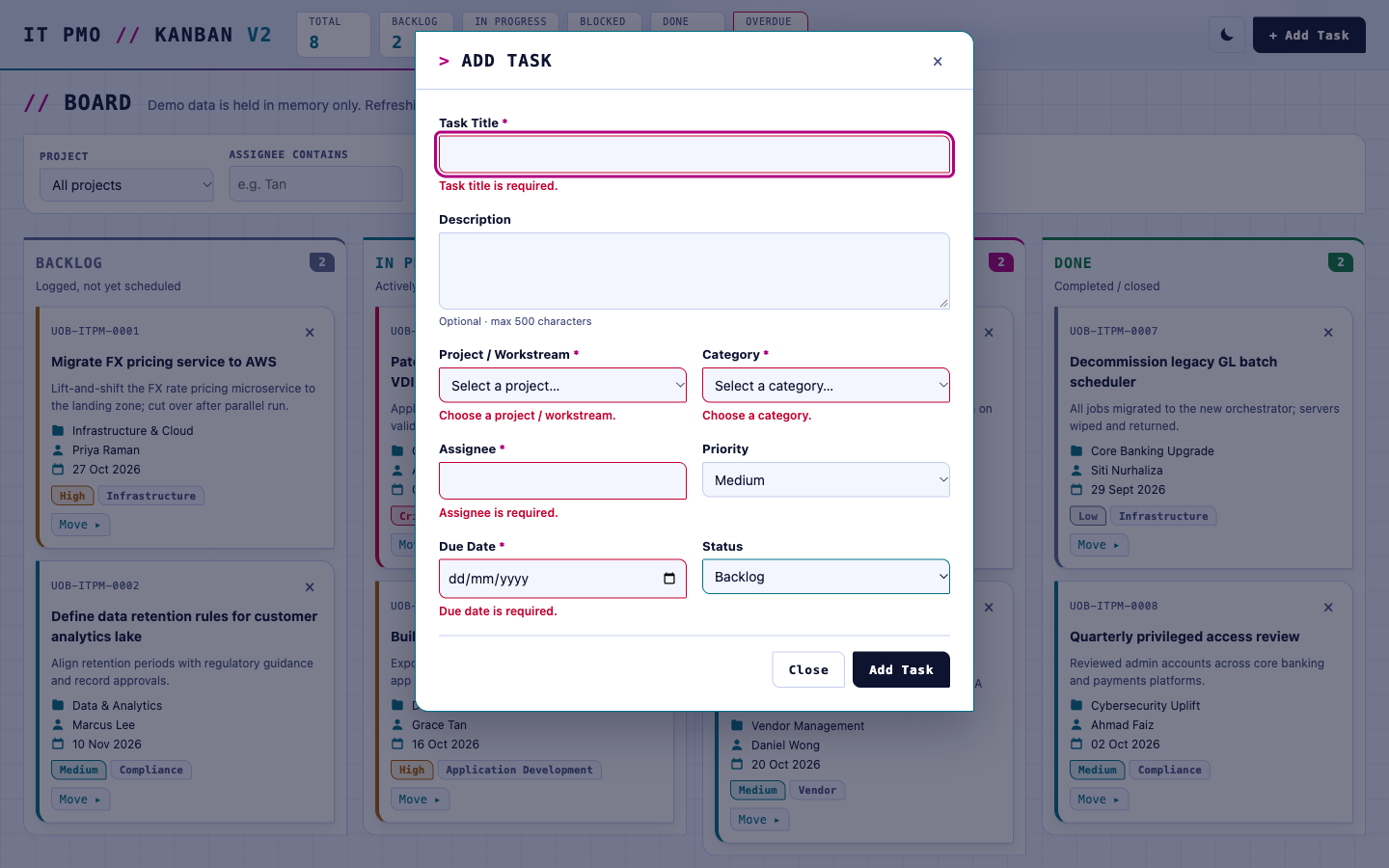The image size is (1389, 868).
Task: Click the Close button in dialog
Action: (808, 669)
